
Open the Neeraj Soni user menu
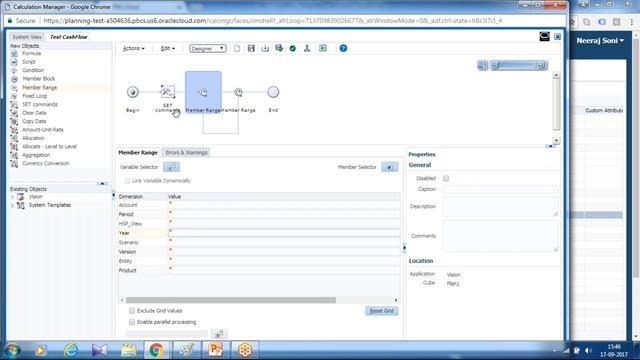600,40
